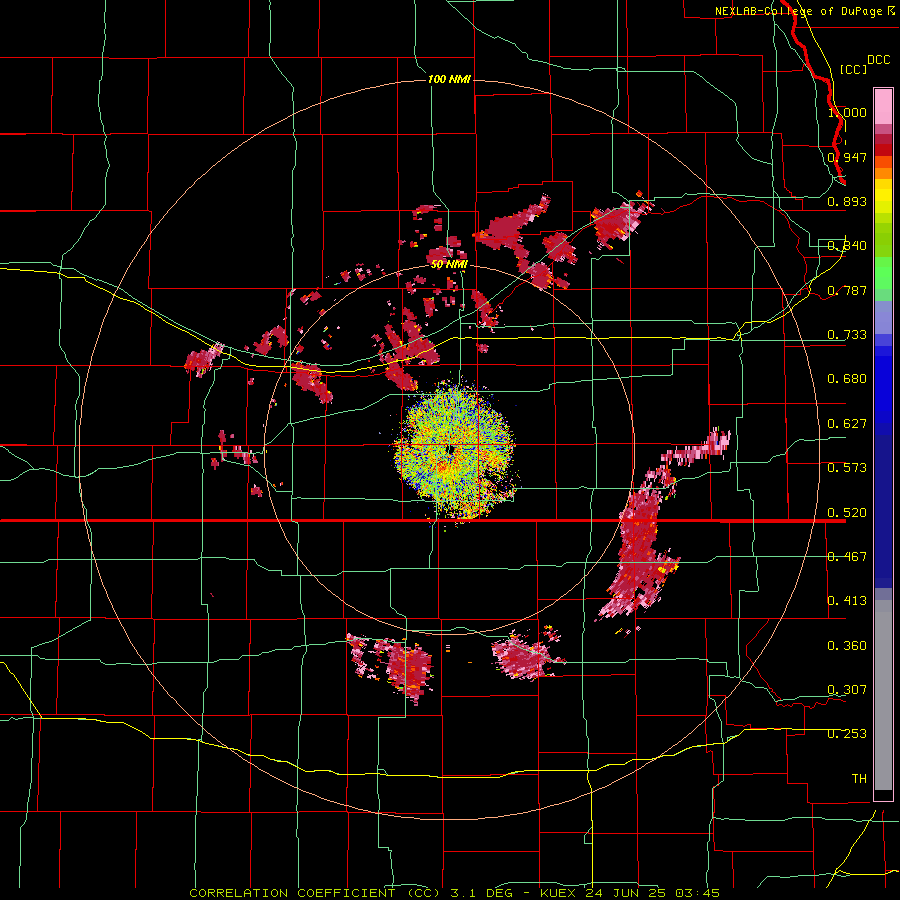Click the [CC] label above the color bar

[854, 69]
